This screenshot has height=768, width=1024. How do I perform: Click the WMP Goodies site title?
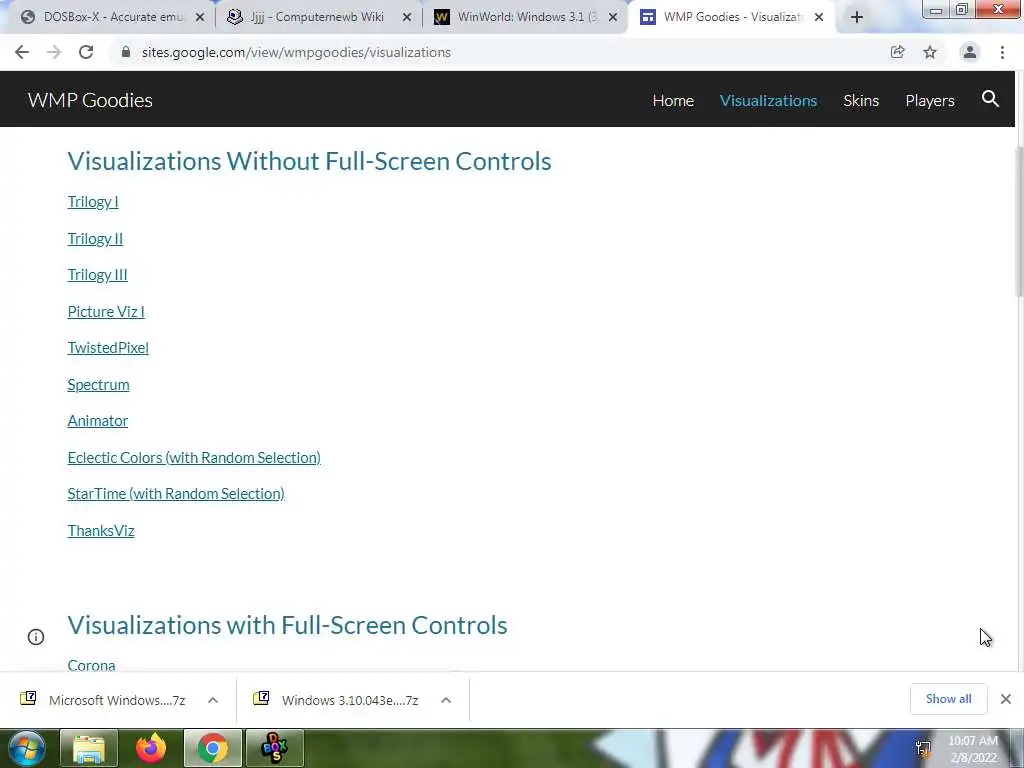click(90, 100)
